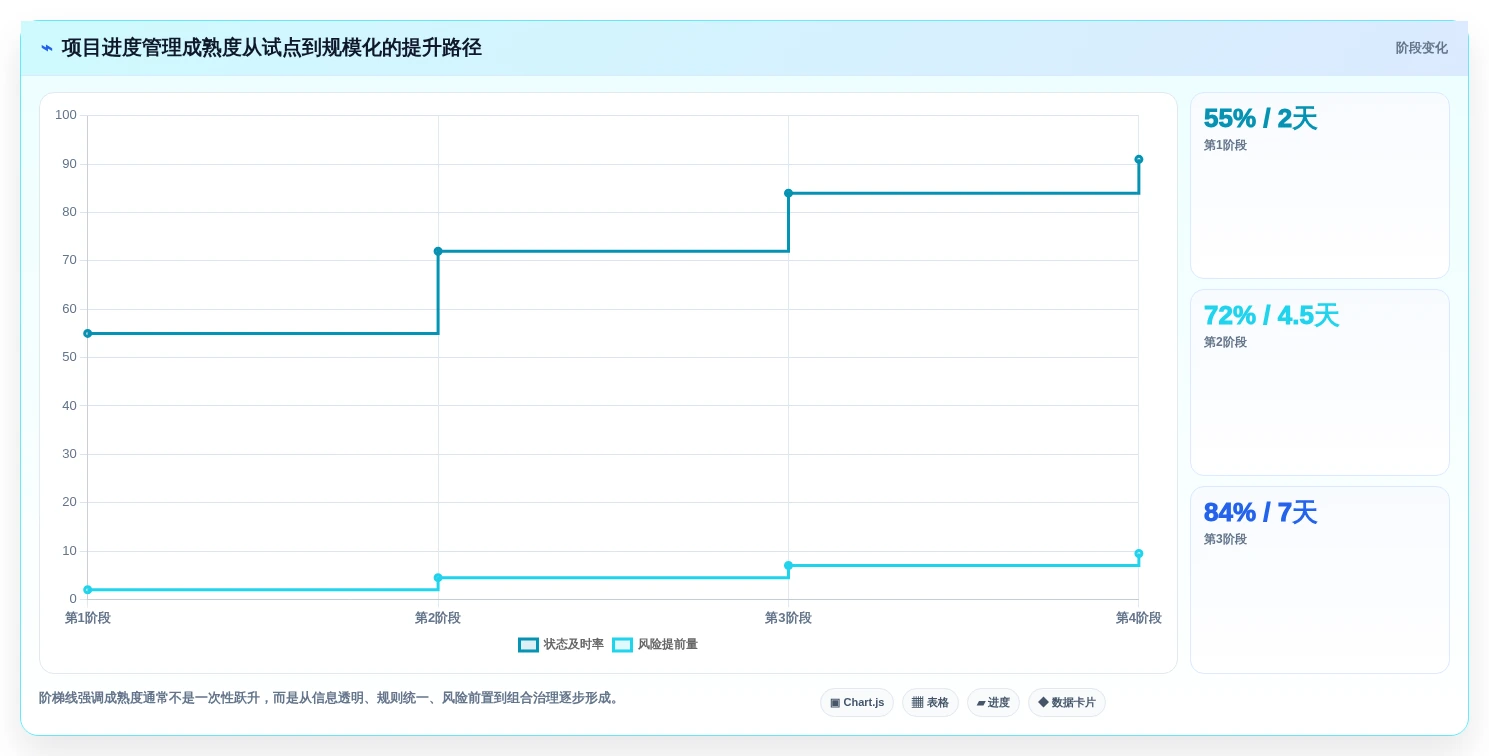Open the 84% / 7天 stage card

coord(1320,580)
